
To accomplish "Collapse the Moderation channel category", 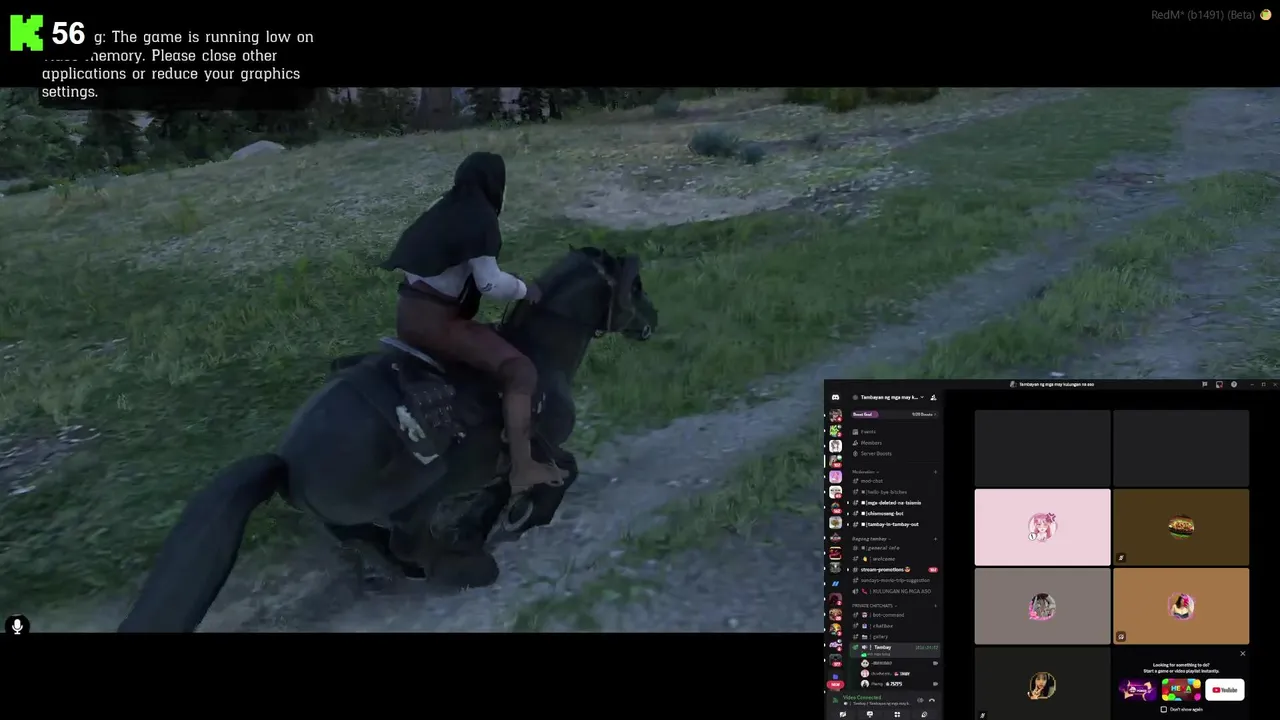I will click(x=865, y=472).
